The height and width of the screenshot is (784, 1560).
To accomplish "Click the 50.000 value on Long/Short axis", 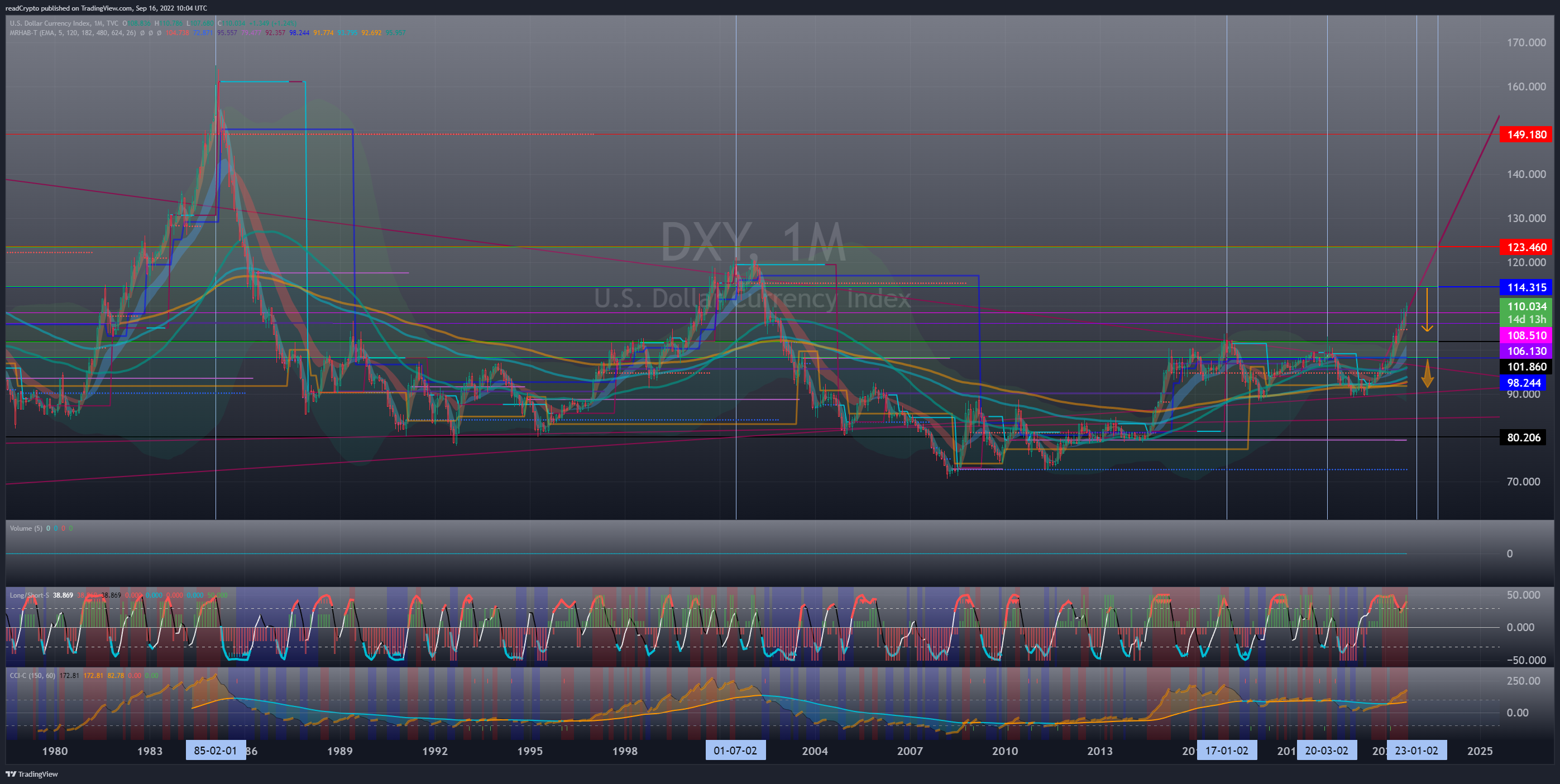I will pos(1523,595).
